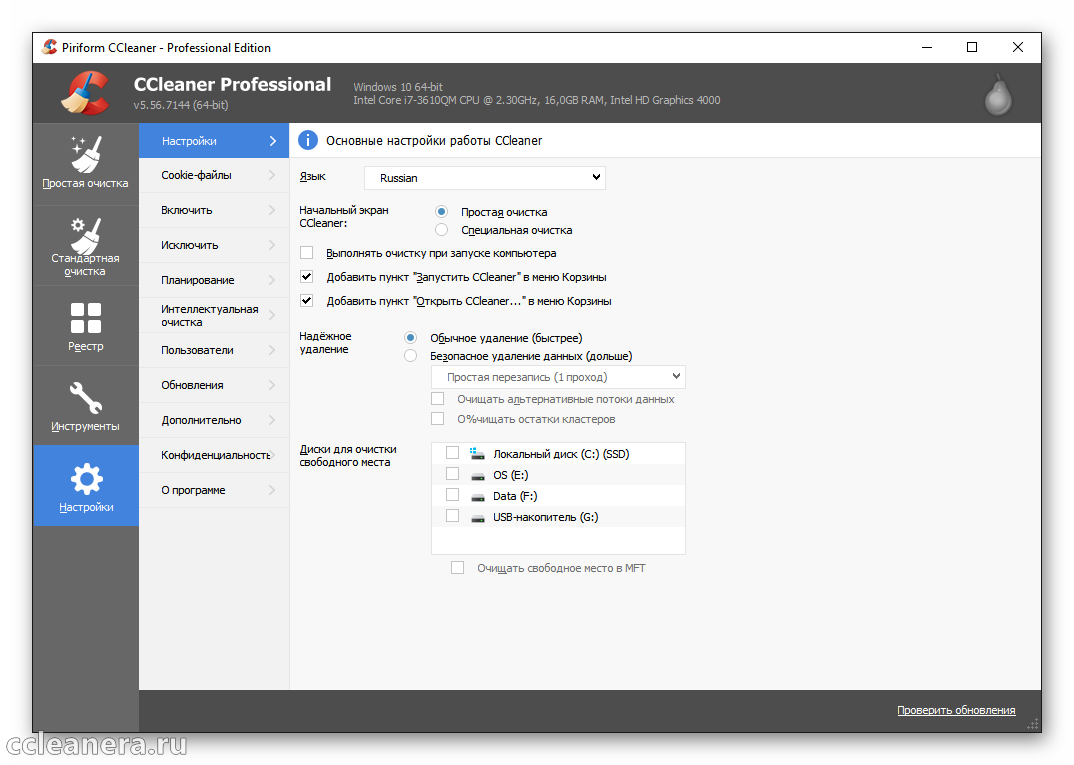Screen dimensions: 1074x765
Task: Enable cleaning at computer startup checkbox
Action: pos(307,253)
